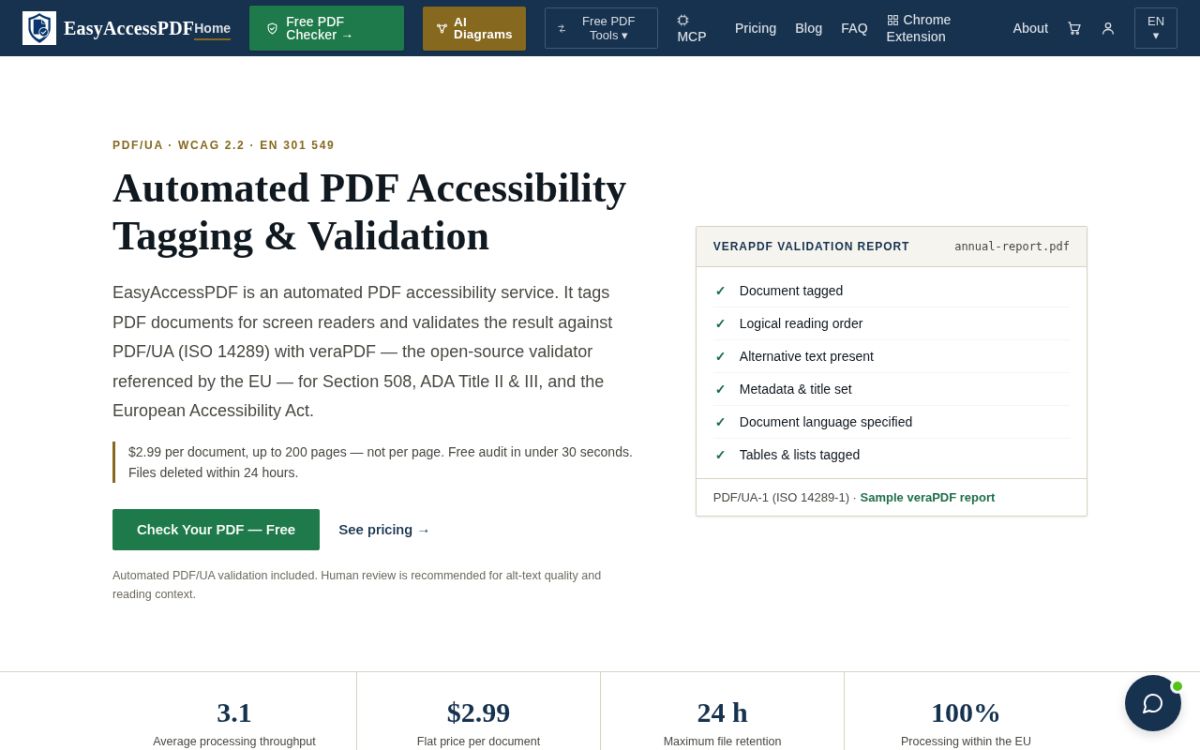Click the EasyAccessPDF brand name
Screen dimensions: 1200x750
[128, 28]
